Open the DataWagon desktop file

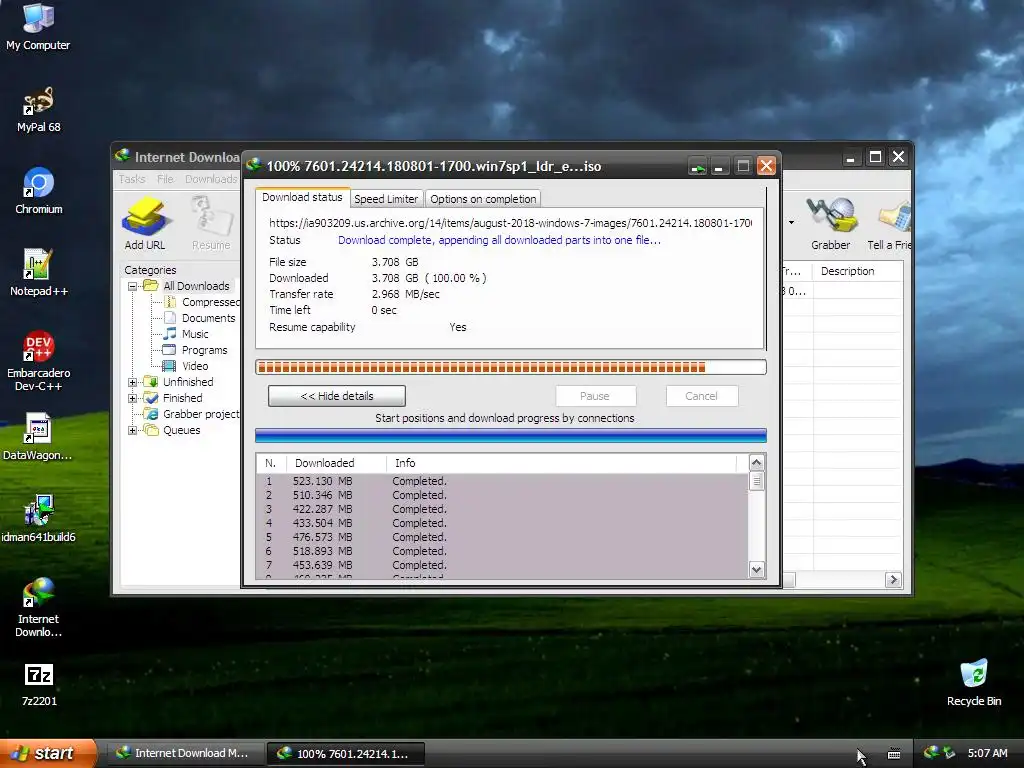(x=38, y=436)
